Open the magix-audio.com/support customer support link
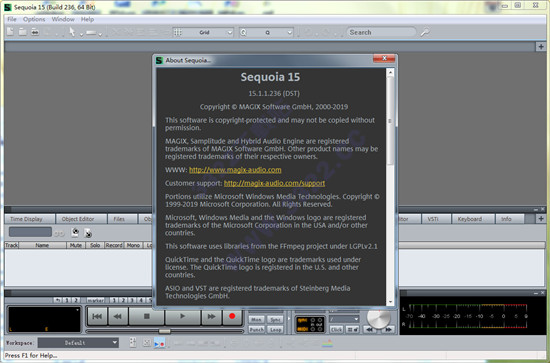Image resolution: width=550 pixels, height=363 pixels. 274,183
